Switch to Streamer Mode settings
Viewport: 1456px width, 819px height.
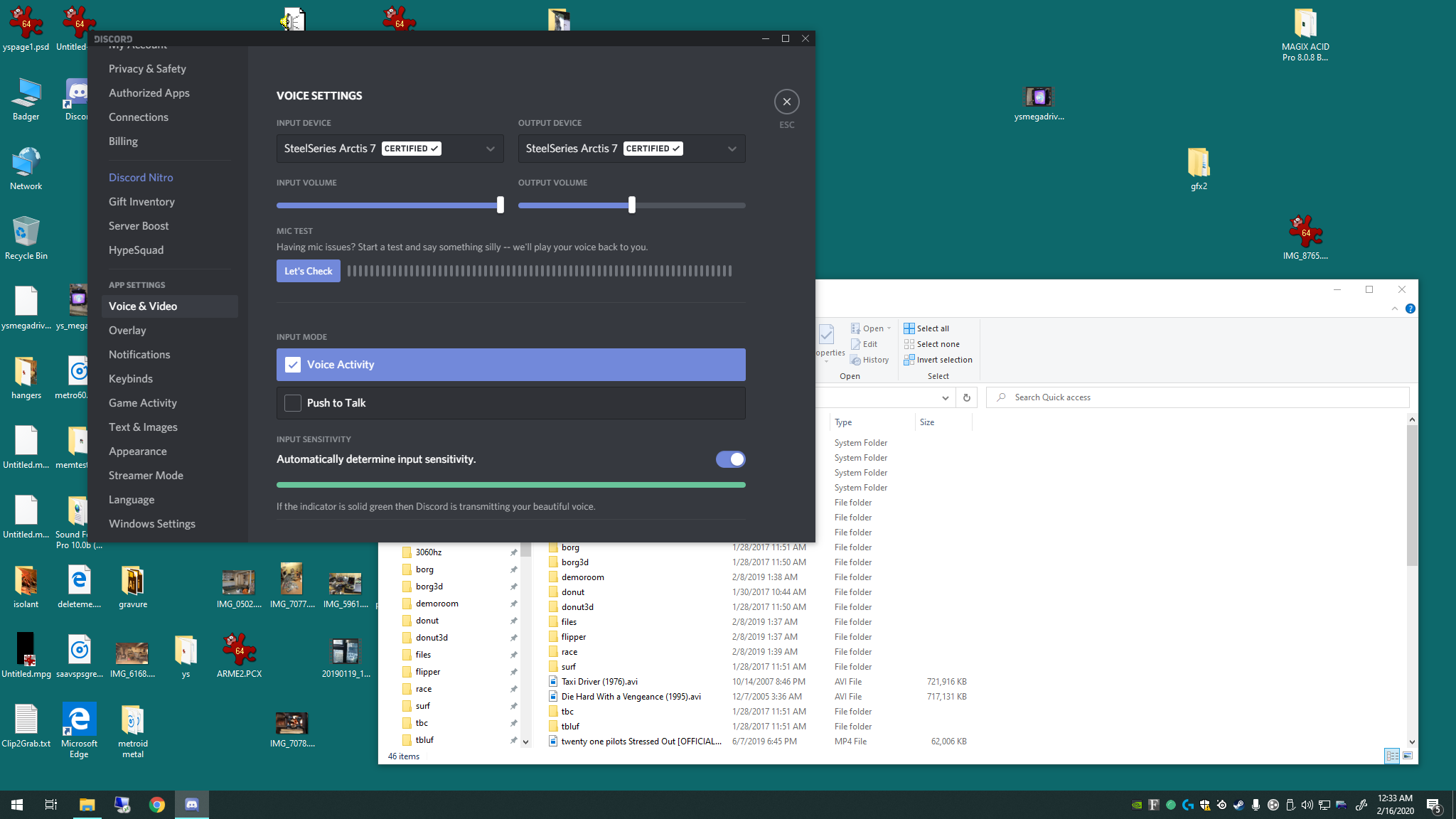click(x=146, y=476)
